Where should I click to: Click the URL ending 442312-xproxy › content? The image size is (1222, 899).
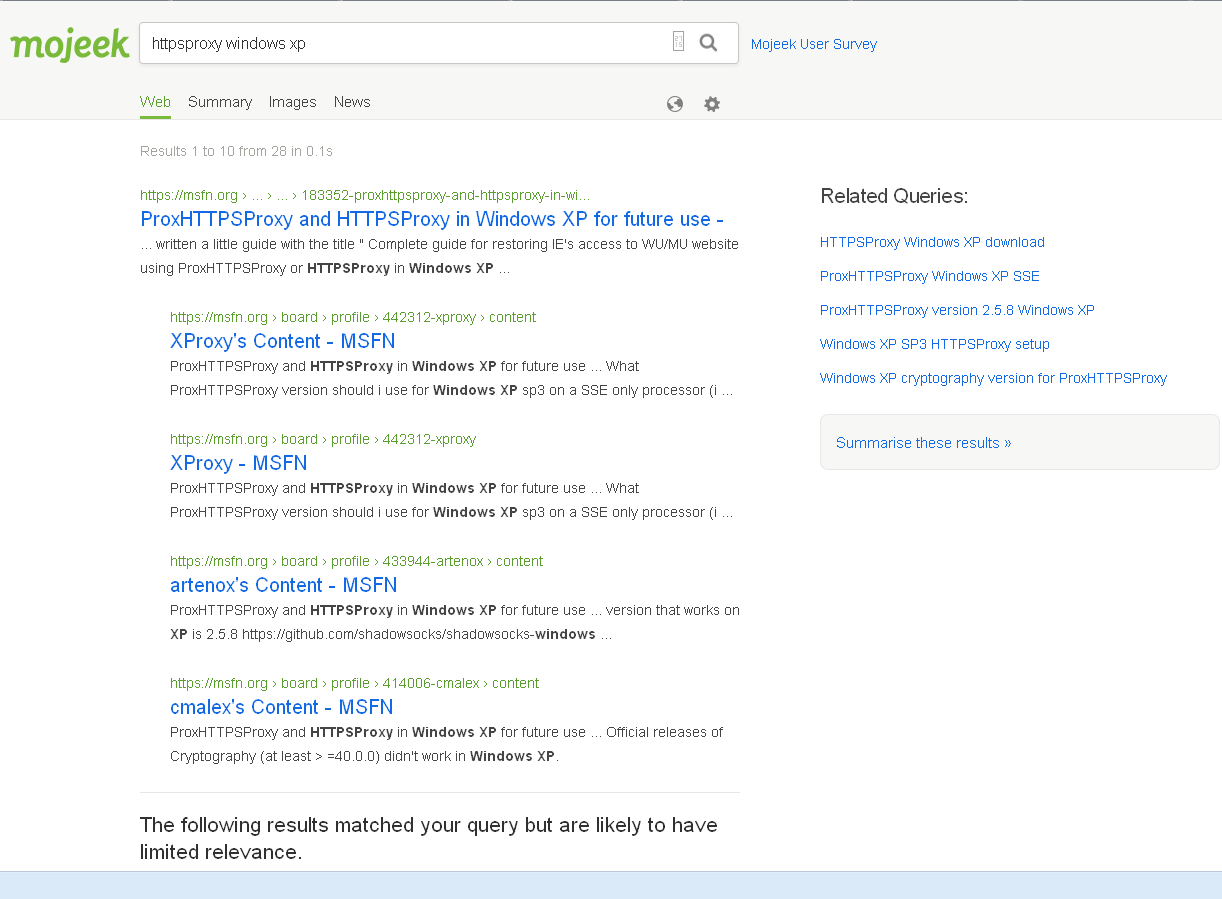(x=353, y=317)
